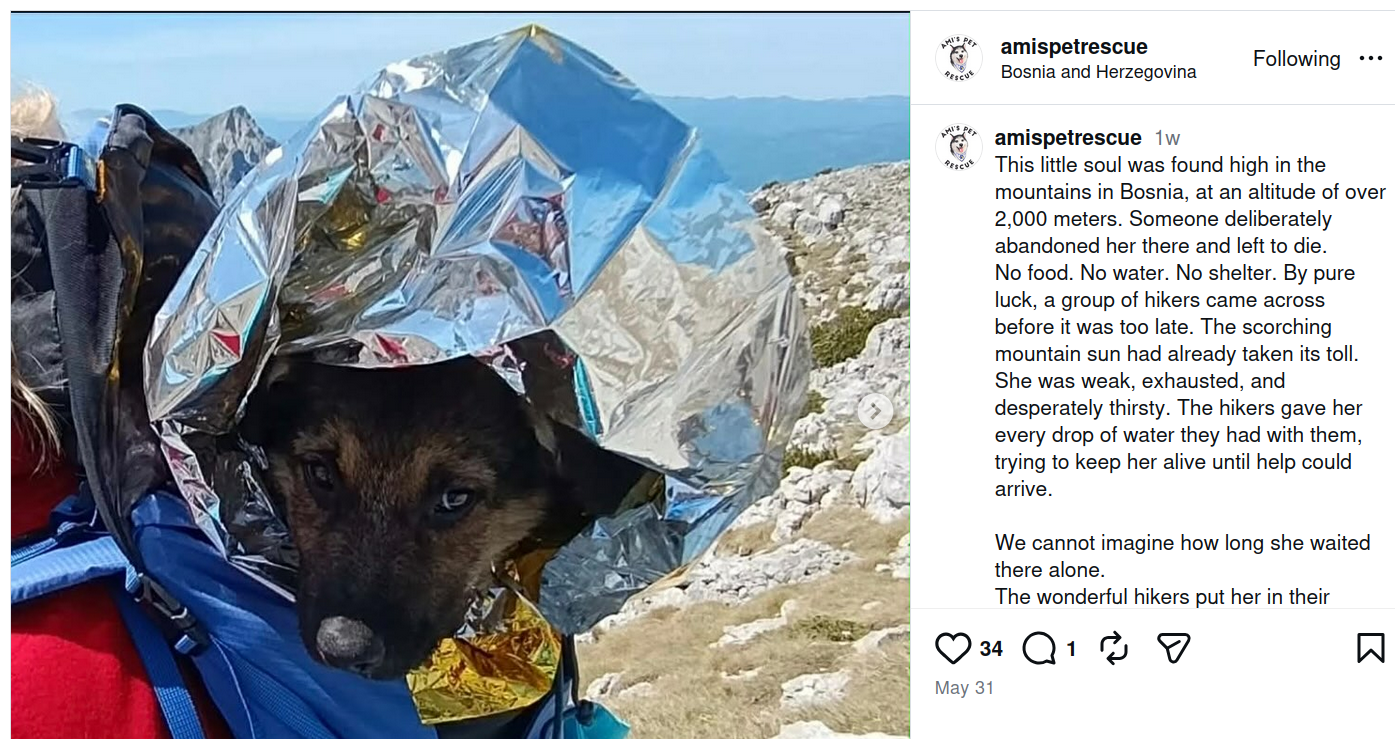This screenshot has width=1395, height=739.
Task: Open comments via speech bubble icon
Action: coord(1039,649)
